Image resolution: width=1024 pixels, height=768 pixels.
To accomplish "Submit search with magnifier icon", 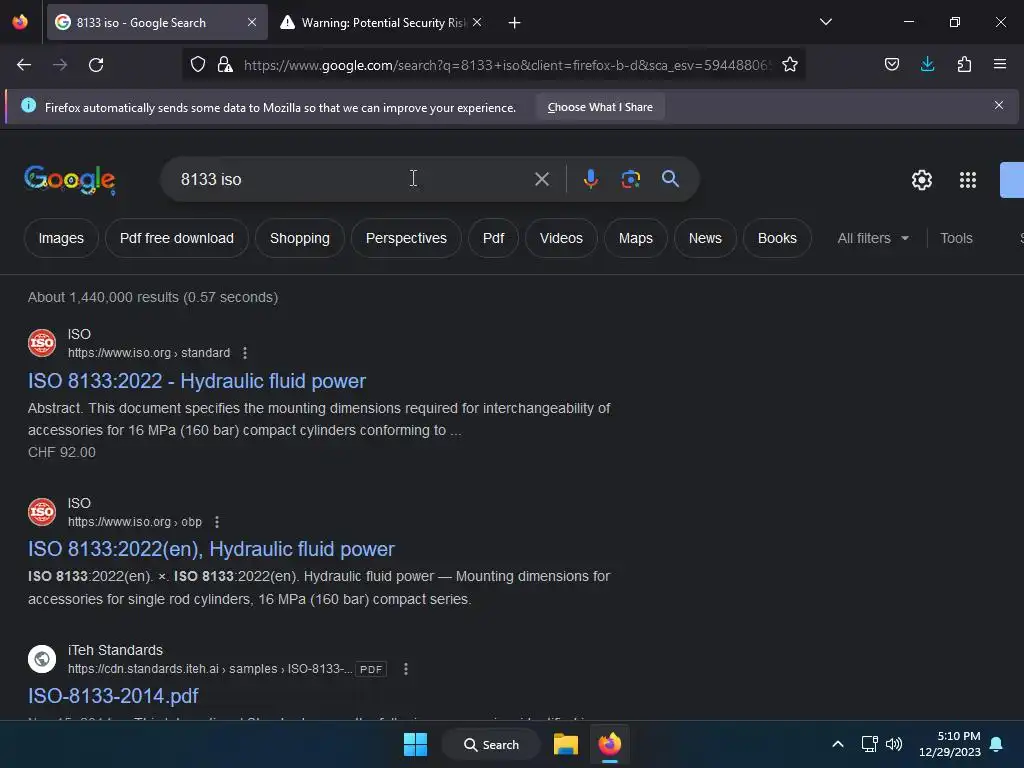I will [x=670, y=179].
